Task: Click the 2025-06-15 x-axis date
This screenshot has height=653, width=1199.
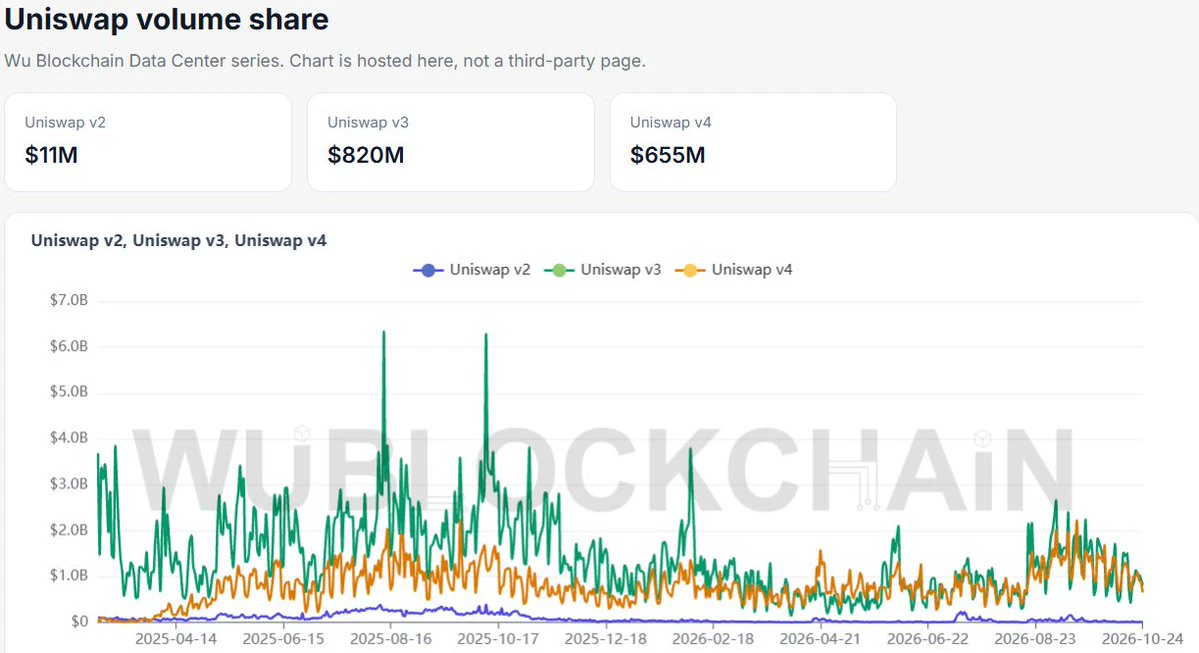Action: tap(284, 638)
